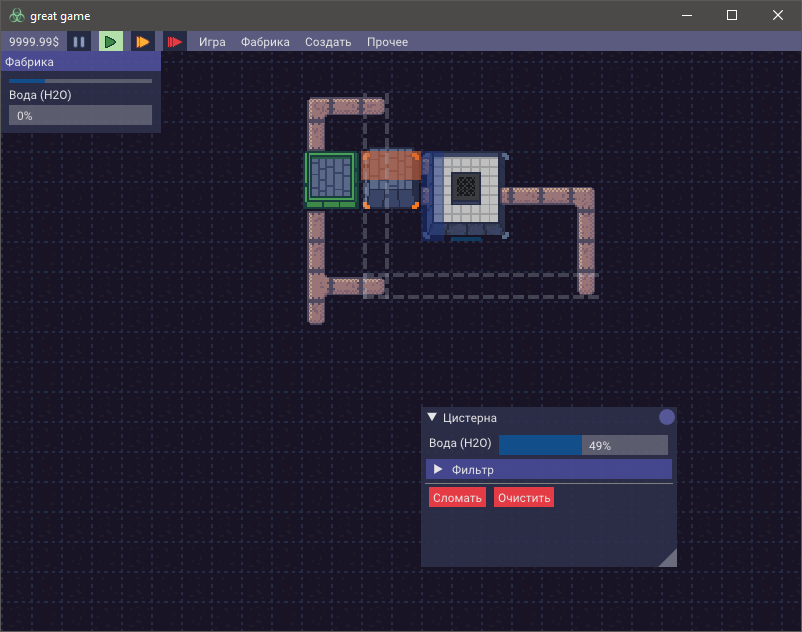802x632 pixels.
Task: Open the Создать menu
Action: tap(328, 42)
